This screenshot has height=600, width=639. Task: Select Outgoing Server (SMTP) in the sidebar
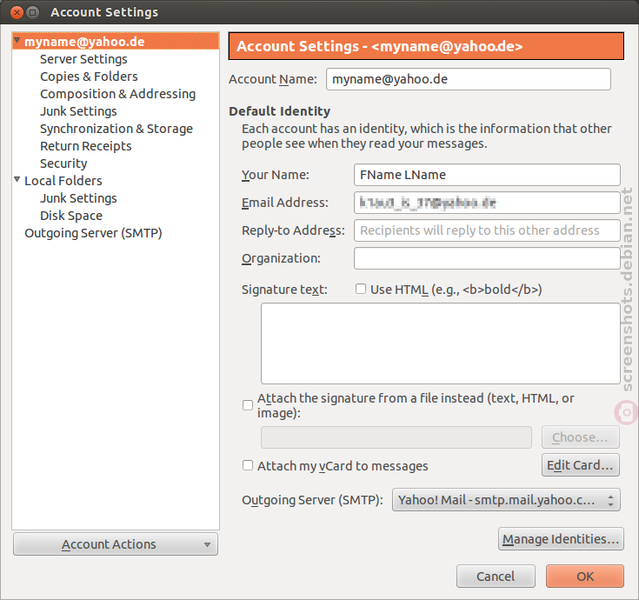tap(93, 233)
